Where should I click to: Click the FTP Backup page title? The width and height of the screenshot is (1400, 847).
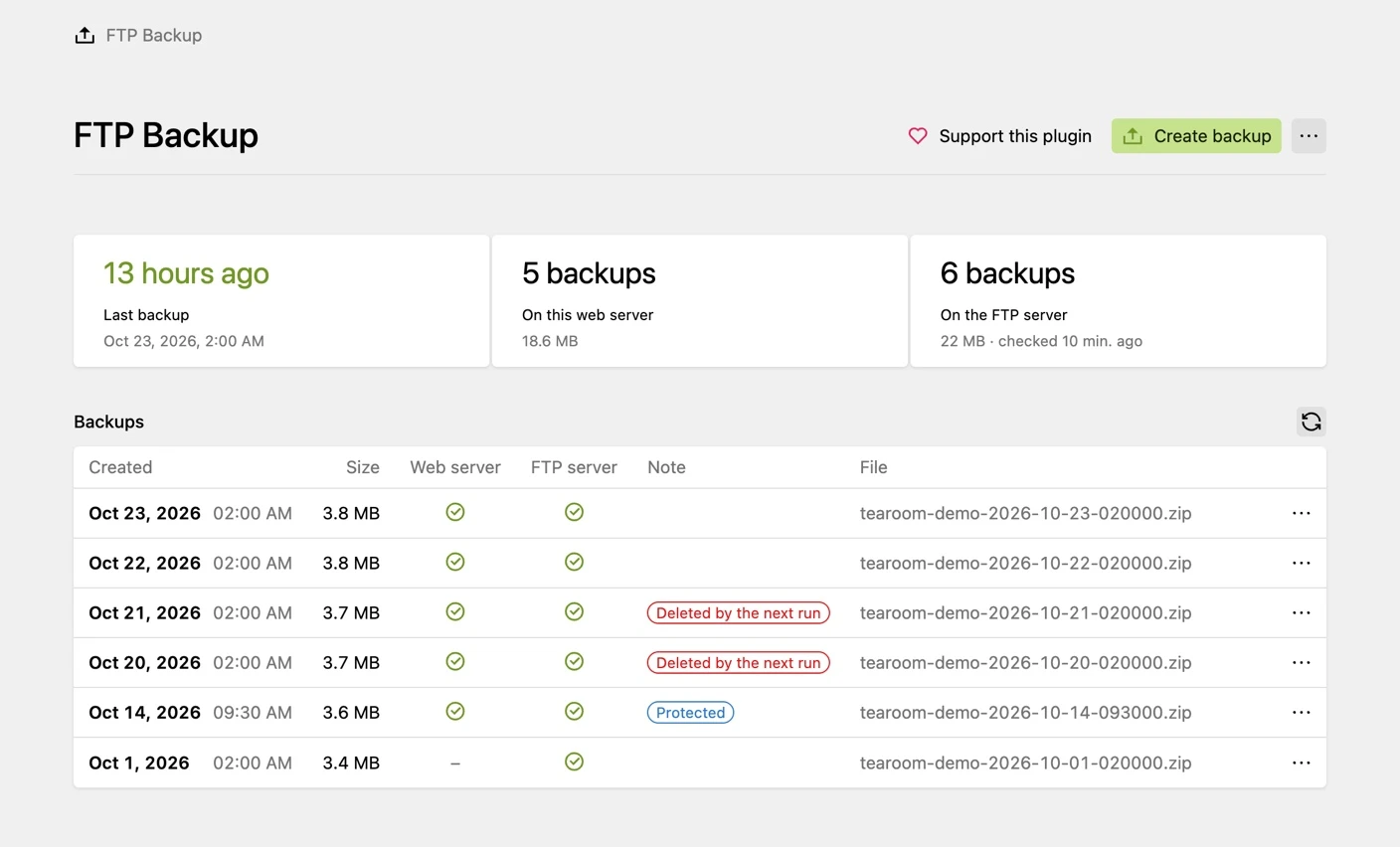166,135
